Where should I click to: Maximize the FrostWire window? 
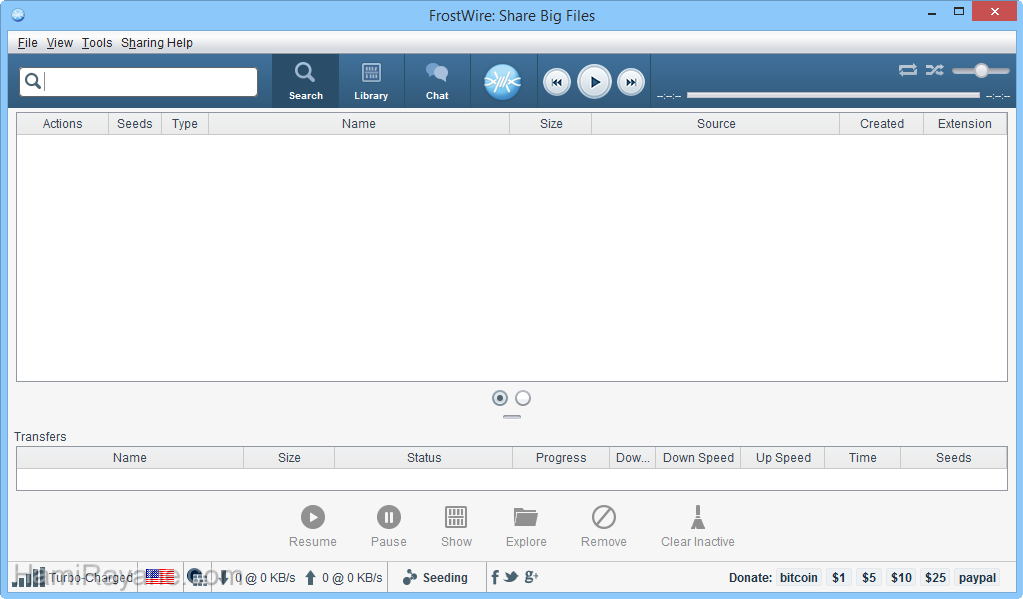tap(958, 12)
